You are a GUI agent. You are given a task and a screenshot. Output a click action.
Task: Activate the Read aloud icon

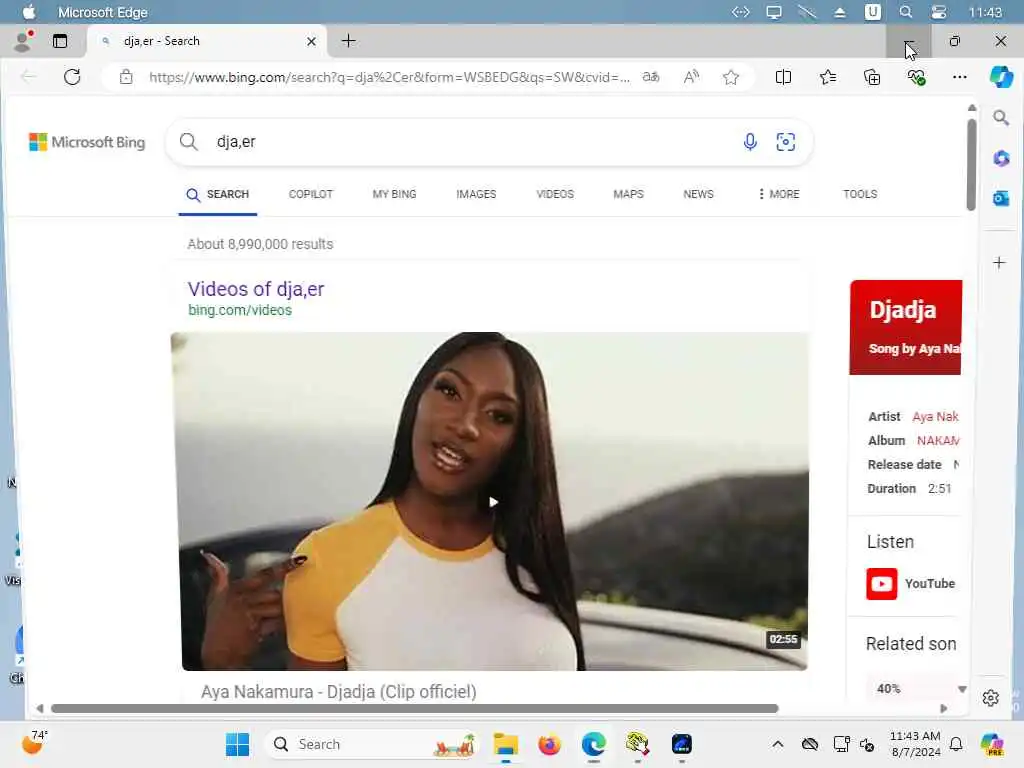(x=691, y=77)
